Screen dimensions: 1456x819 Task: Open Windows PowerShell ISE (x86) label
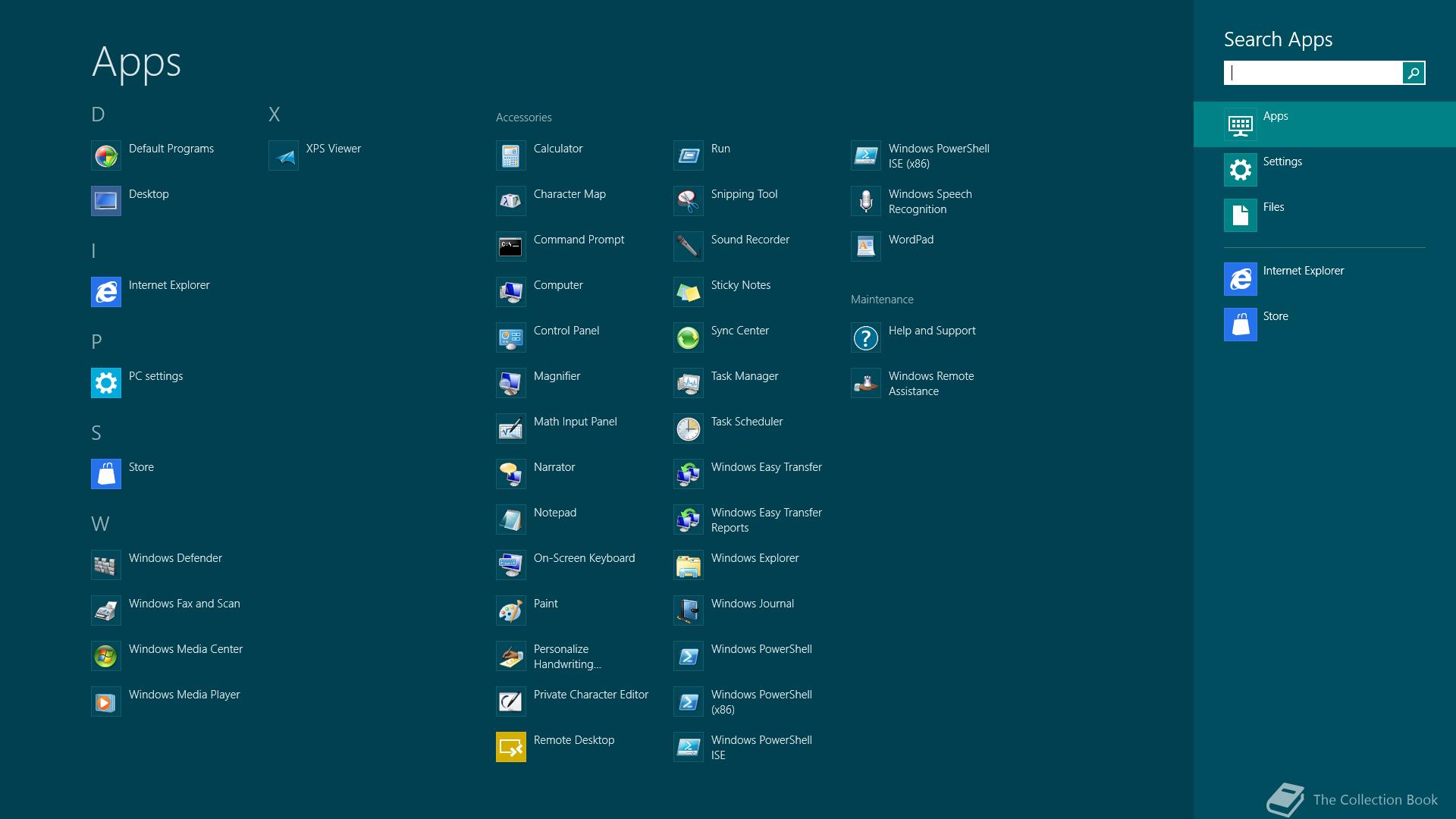(x=939, y=156)
